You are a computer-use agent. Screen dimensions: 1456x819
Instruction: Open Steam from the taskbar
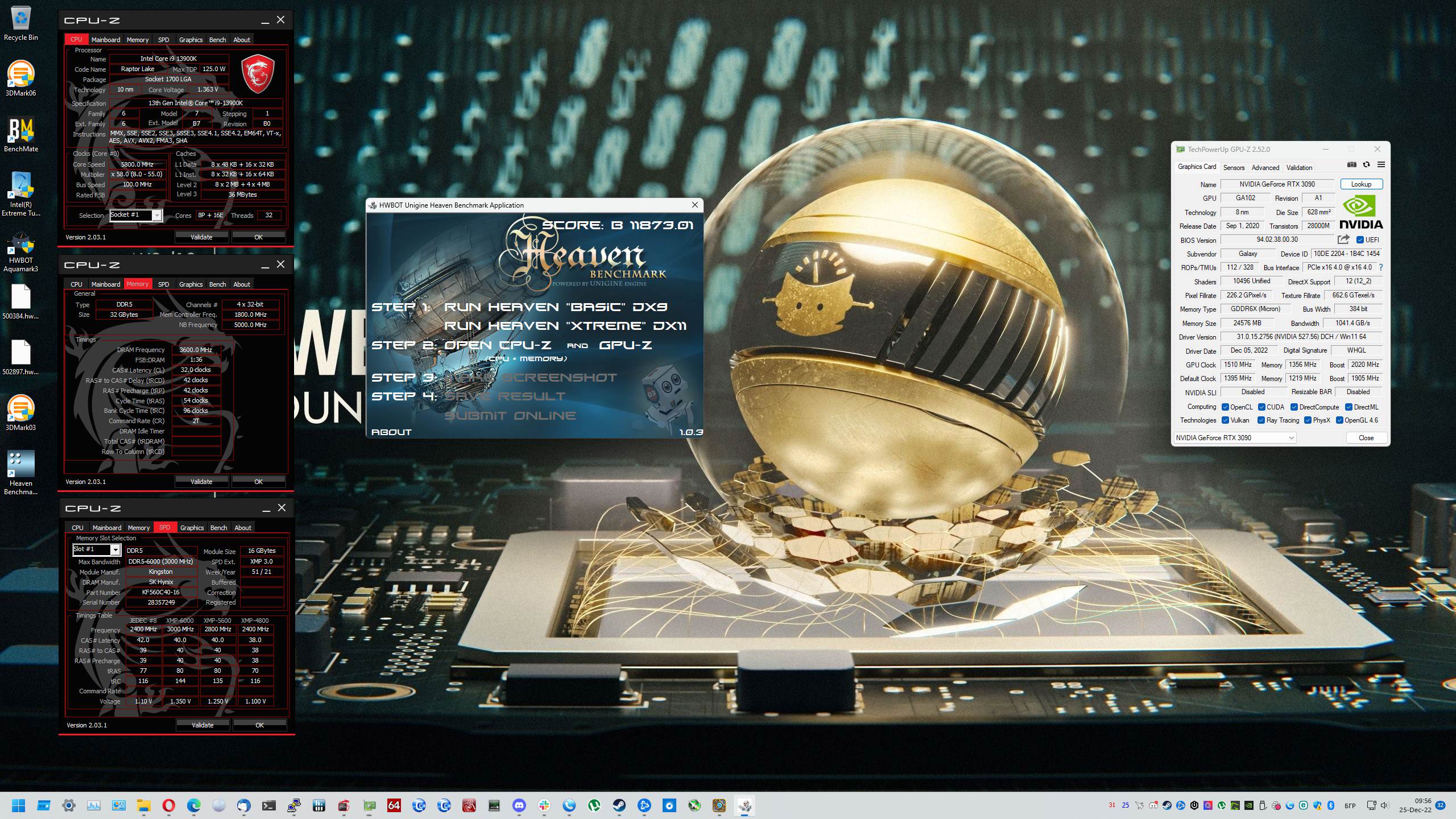(x=619, y=805)
